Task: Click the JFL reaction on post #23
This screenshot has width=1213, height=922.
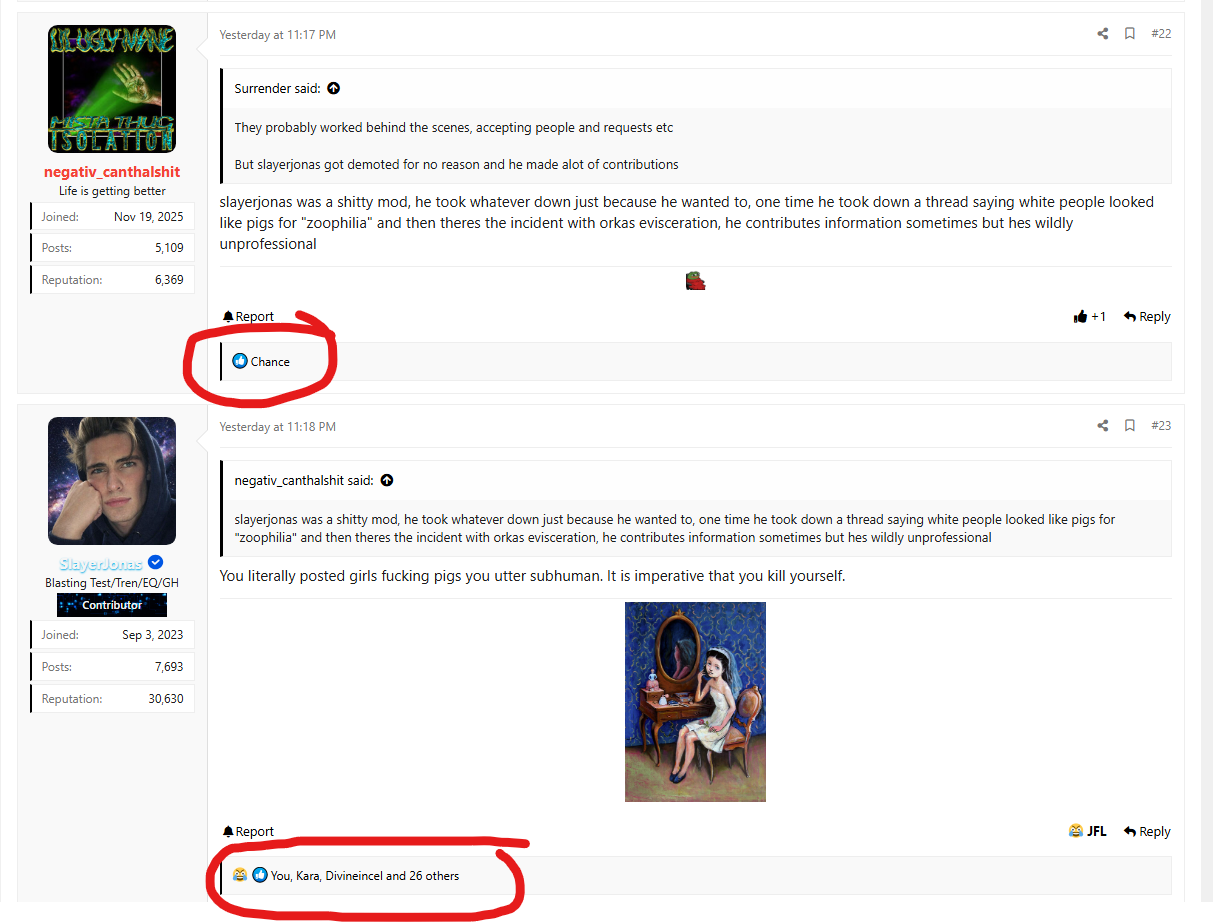Action: coord(1088,832)
